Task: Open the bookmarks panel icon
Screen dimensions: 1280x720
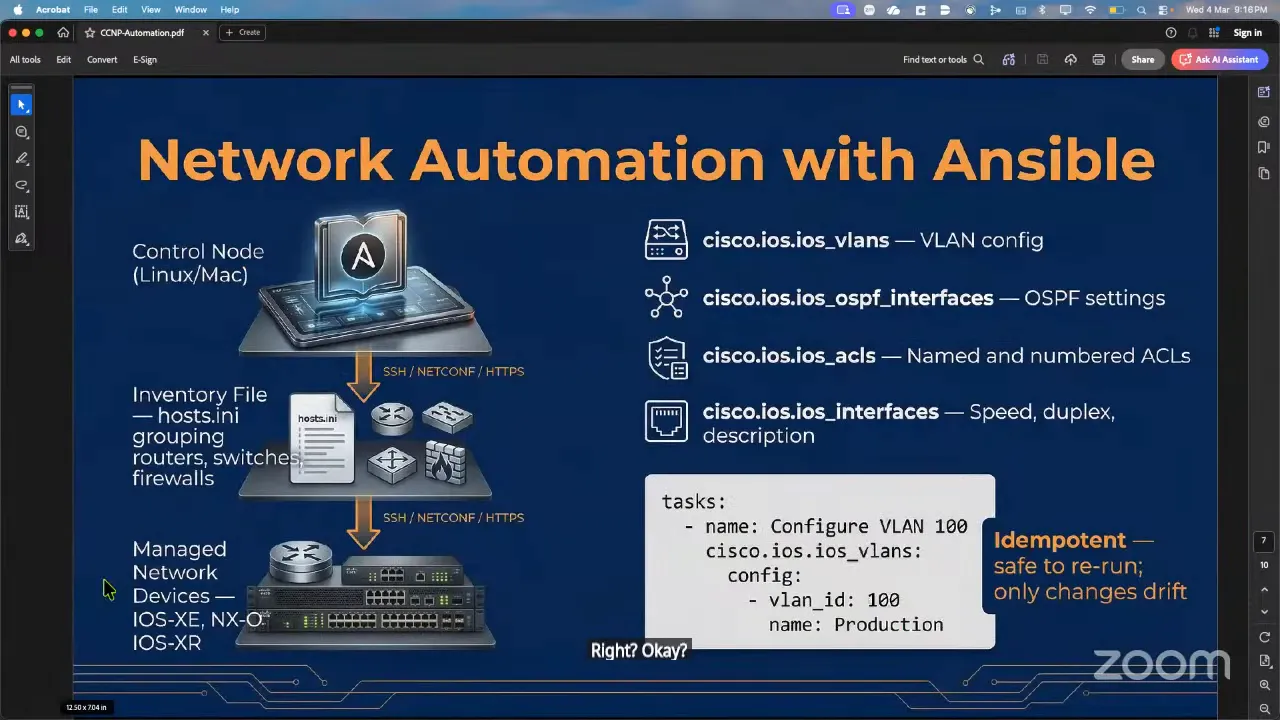Action: tap(1263, 146)
